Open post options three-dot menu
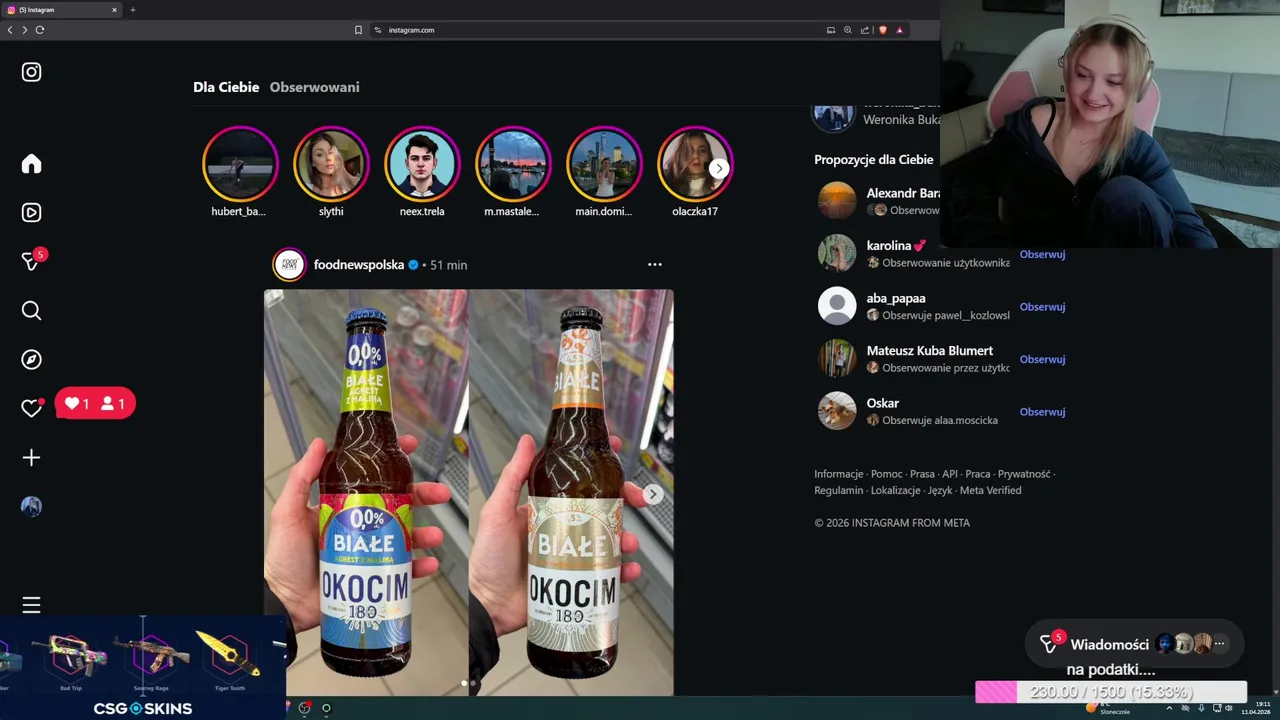The width and height of the screenshot is (1280, 720). pos(655,265)
